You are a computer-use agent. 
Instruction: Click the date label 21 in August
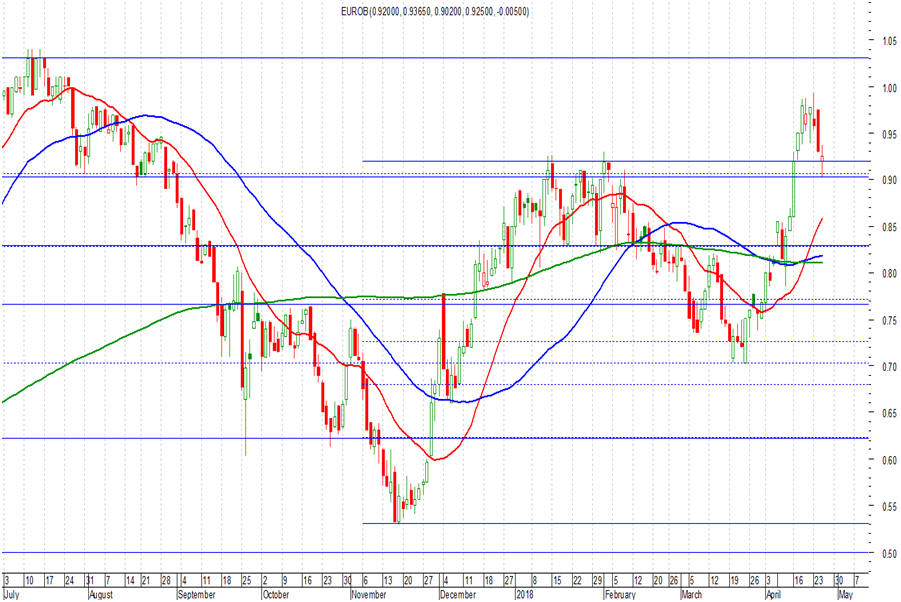(x=146, y=581)
